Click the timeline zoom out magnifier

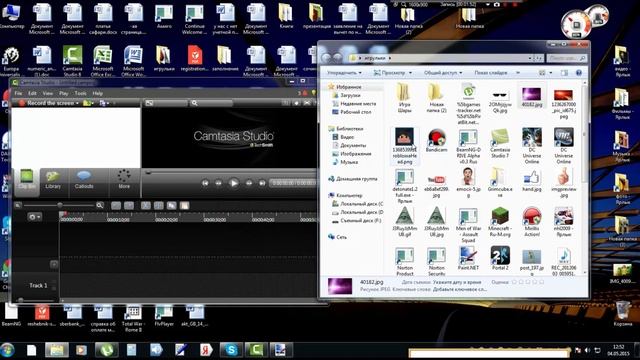pos(18,205)
